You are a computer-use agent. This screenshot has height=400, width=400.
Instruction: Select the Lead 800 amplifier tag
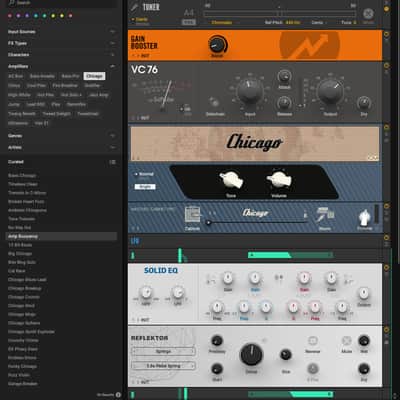coord(36,104)
